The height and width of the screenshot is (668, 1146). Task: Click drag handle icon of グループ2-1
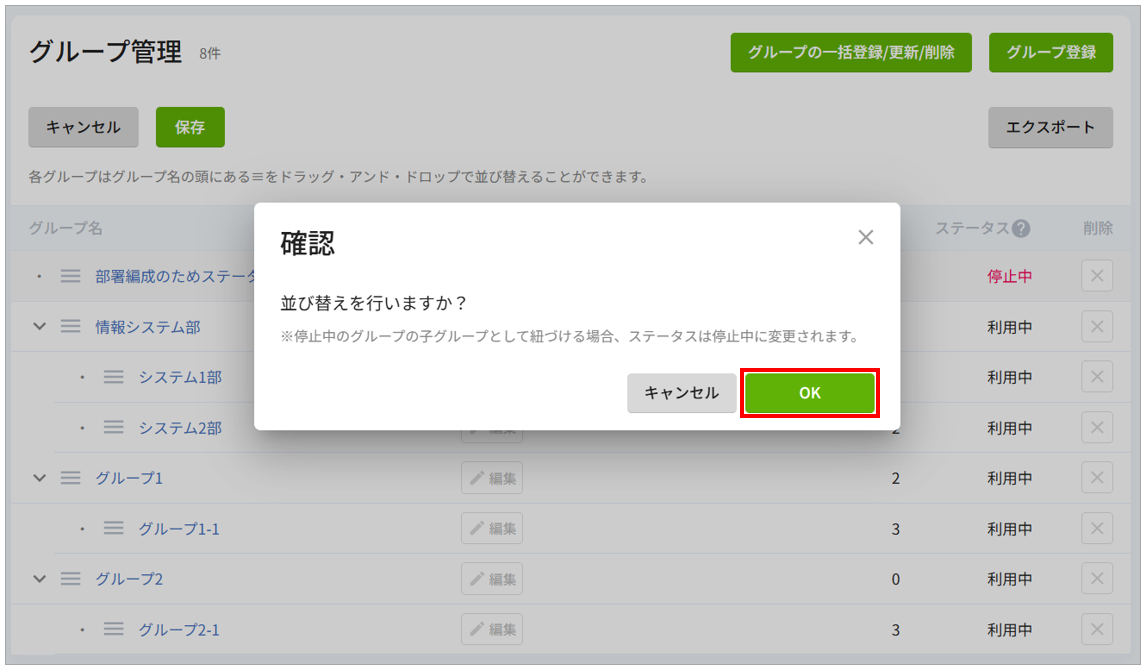(x=113, y=629)
